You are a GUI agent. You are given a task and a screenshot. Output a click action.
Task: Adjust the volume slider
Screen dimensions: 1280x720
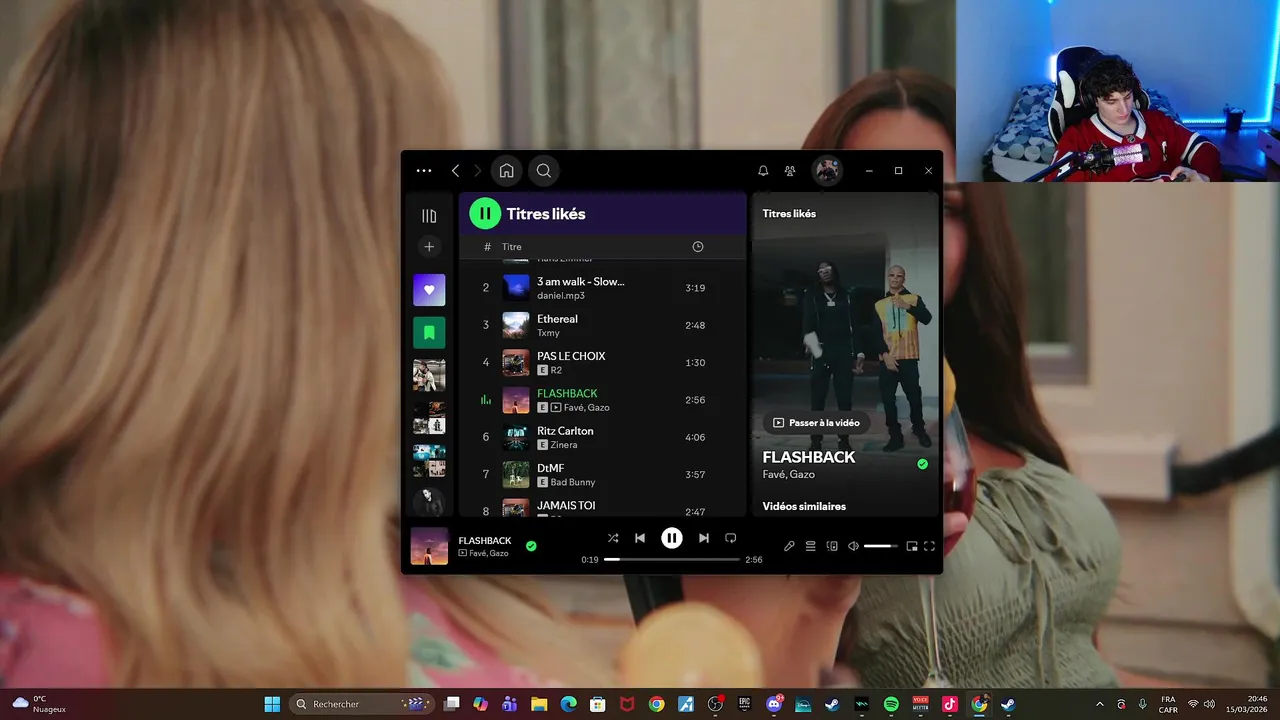[x=881, y=546]
